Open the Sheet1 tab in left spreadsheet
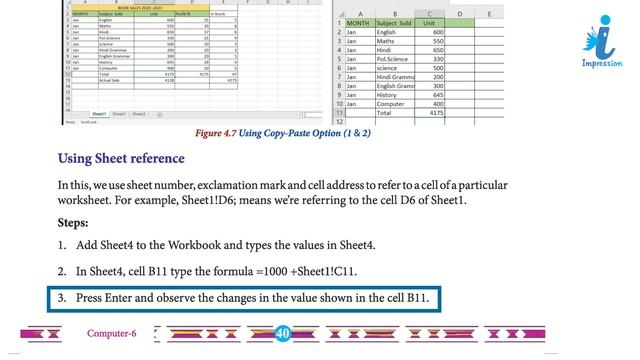 point(99,114)
